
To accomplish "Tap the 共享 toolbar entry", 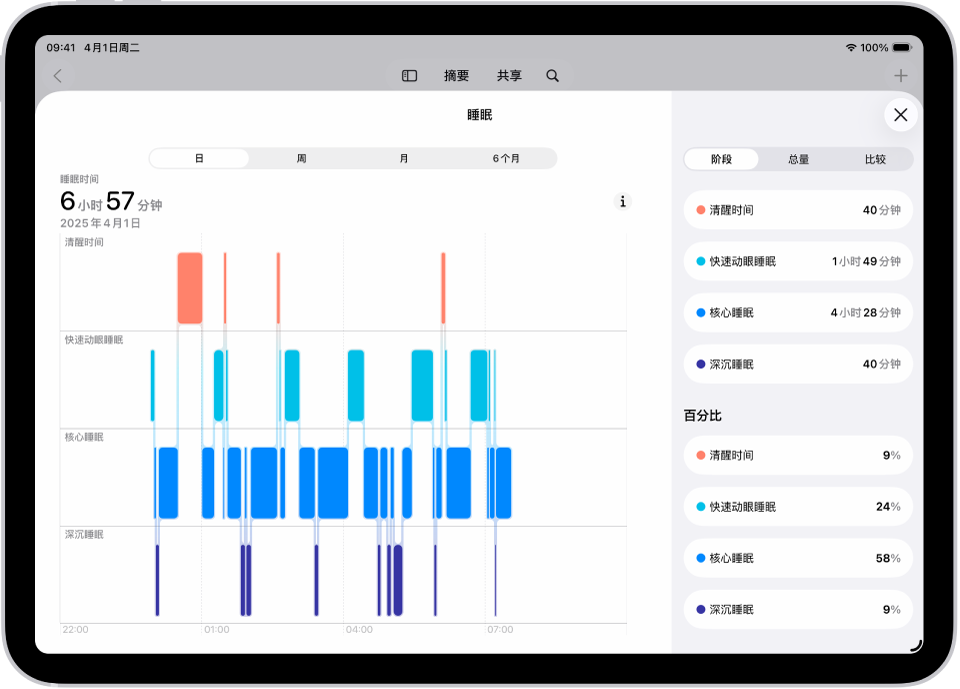I will [x=509, y=75].
